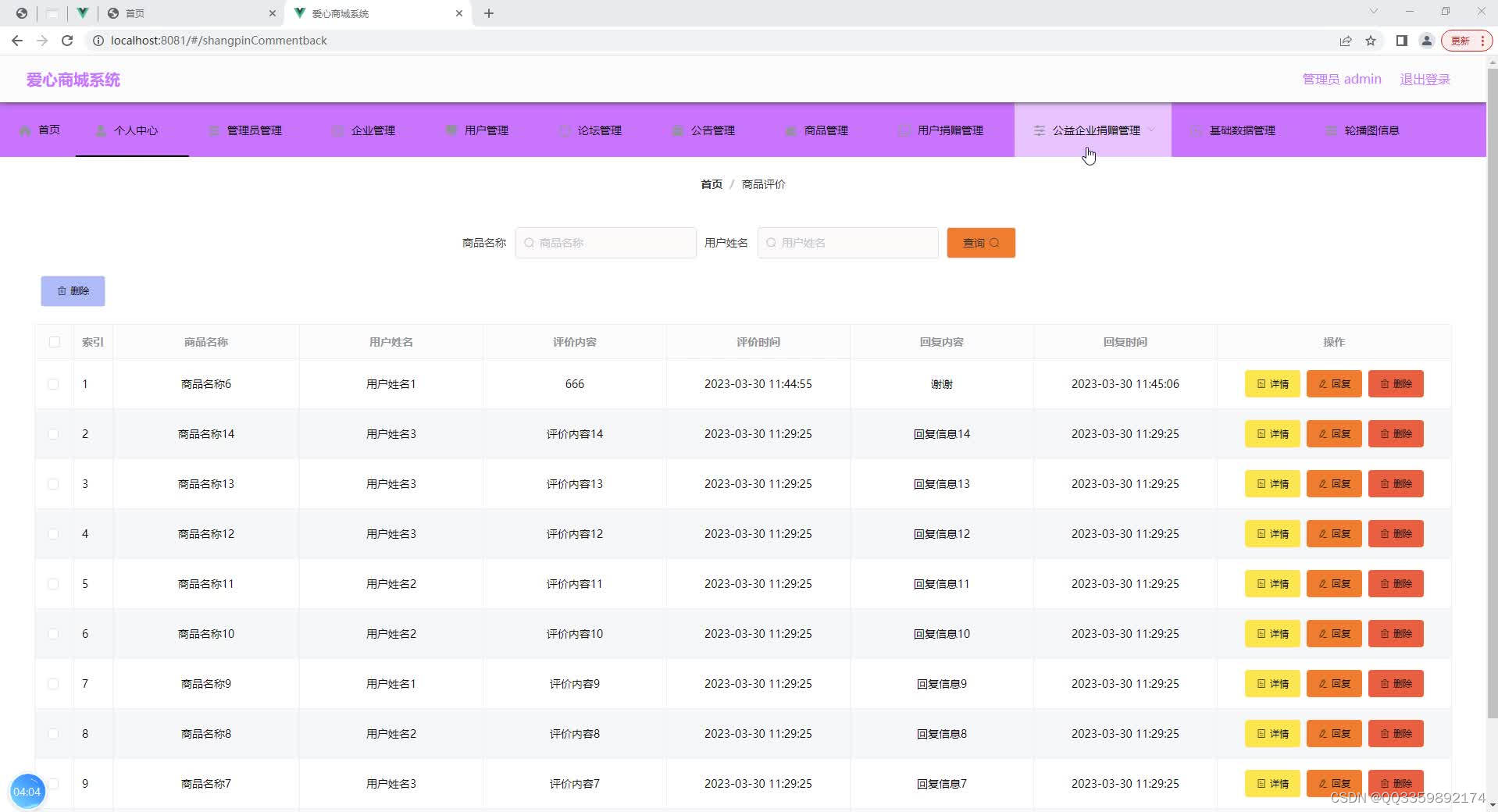Click the orange 查询 search button
Screen dimensions: 1498x812
981,243
